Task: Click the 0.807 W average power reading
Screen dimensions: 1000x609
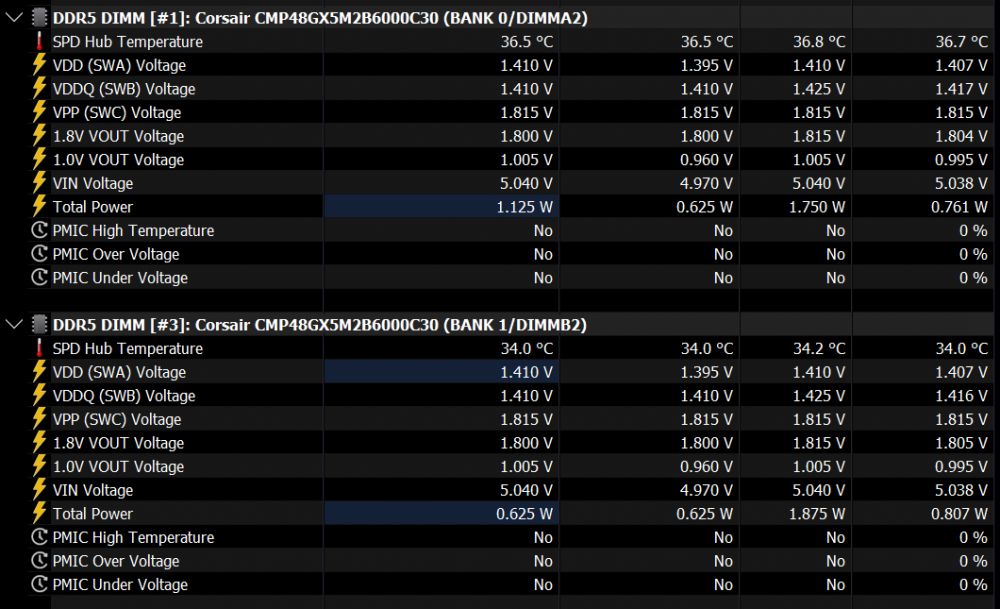Action: (959, 513)
